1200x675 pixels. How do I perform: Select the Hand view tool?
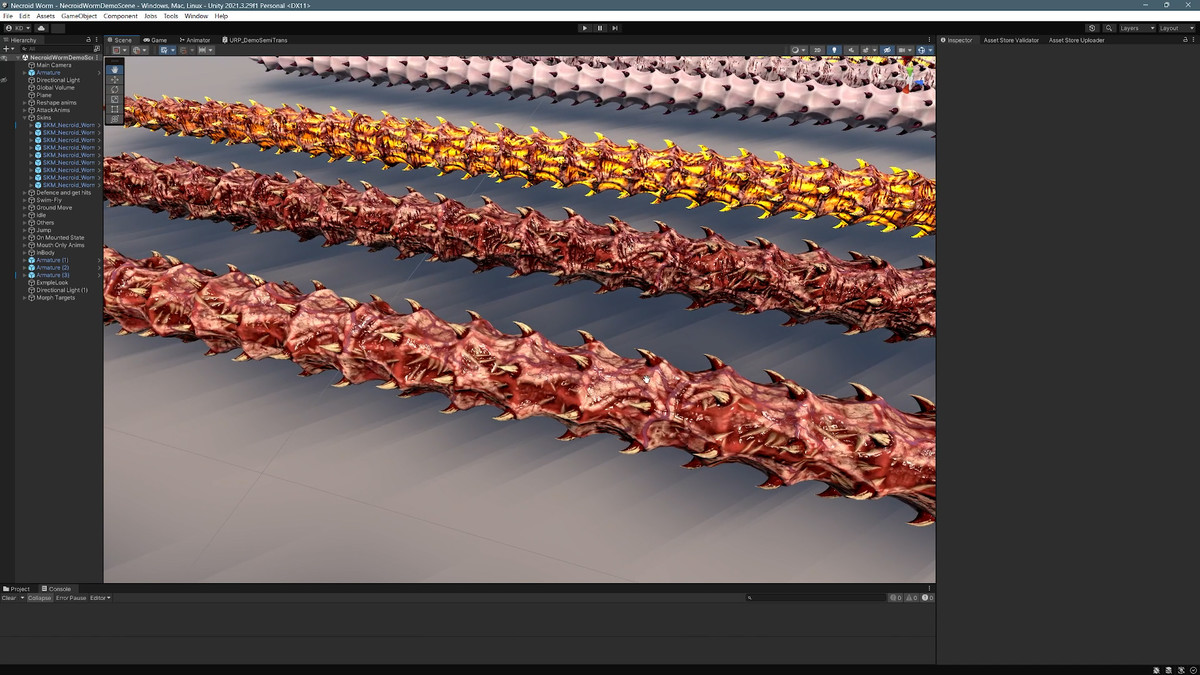[x=115, y=70]
